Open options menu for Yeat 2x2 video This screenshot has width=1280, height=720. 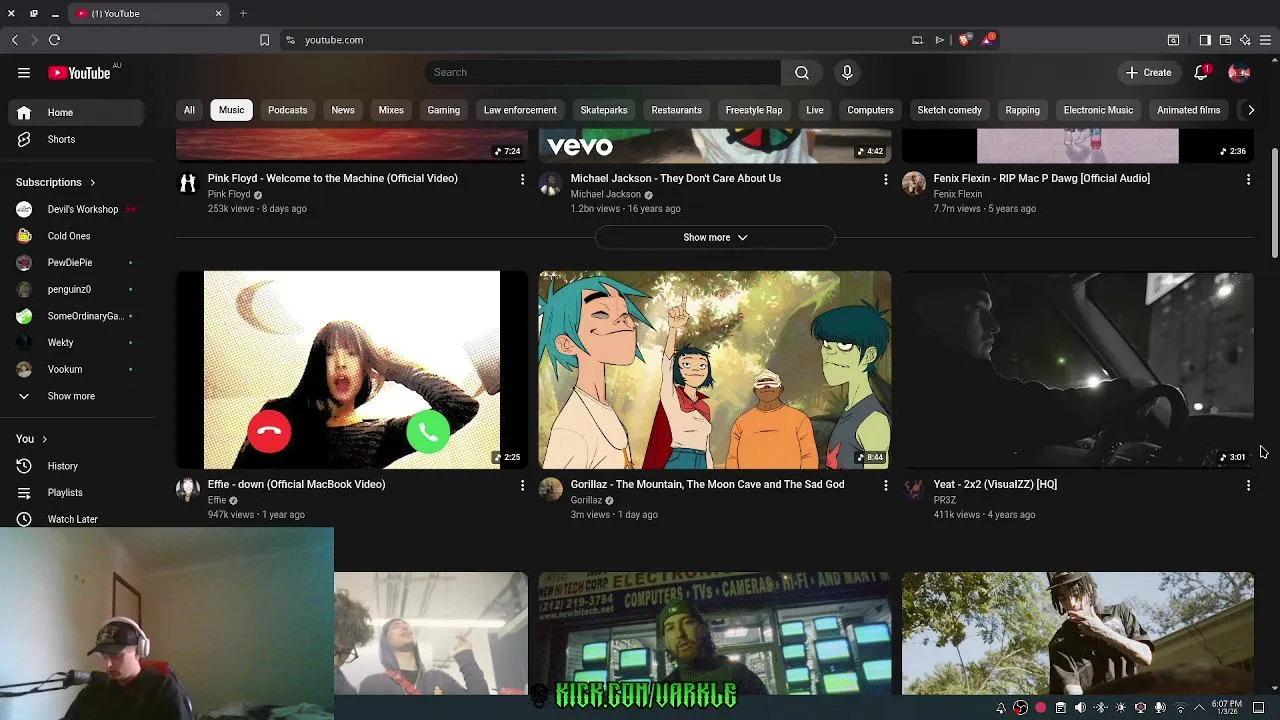(x=1248, y=485)
